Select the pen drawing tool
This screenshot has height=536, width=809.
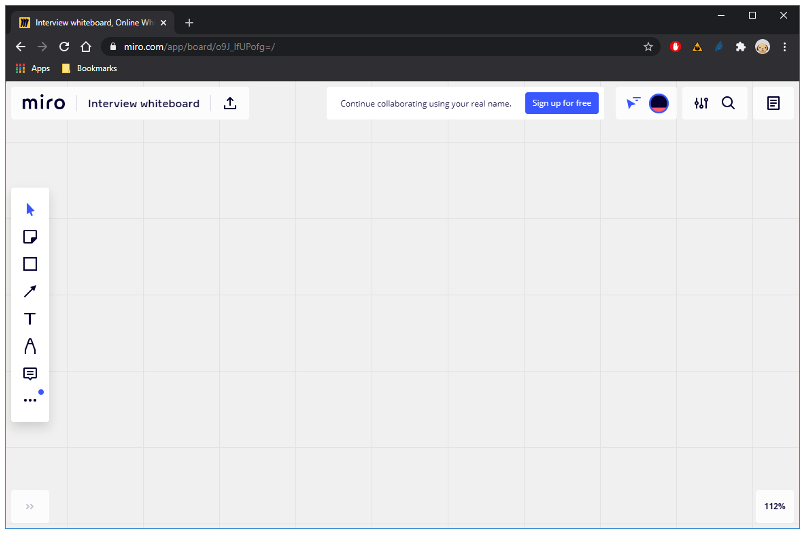click(30, 346)
